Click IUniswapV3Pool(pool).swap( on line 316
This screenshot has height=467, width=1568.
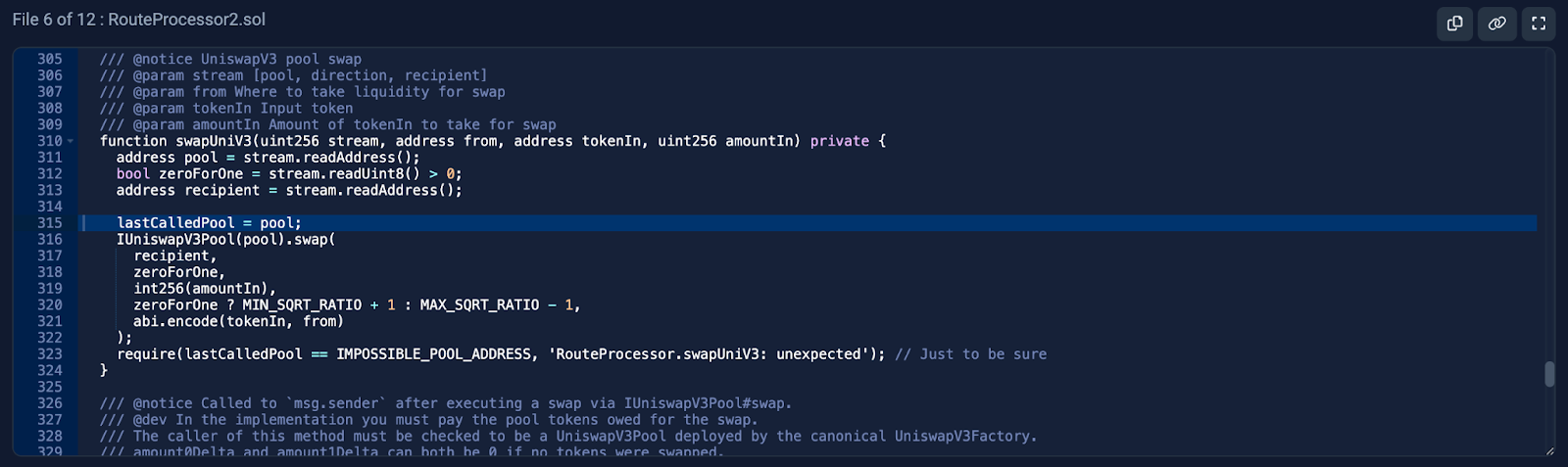coord(225,240)
